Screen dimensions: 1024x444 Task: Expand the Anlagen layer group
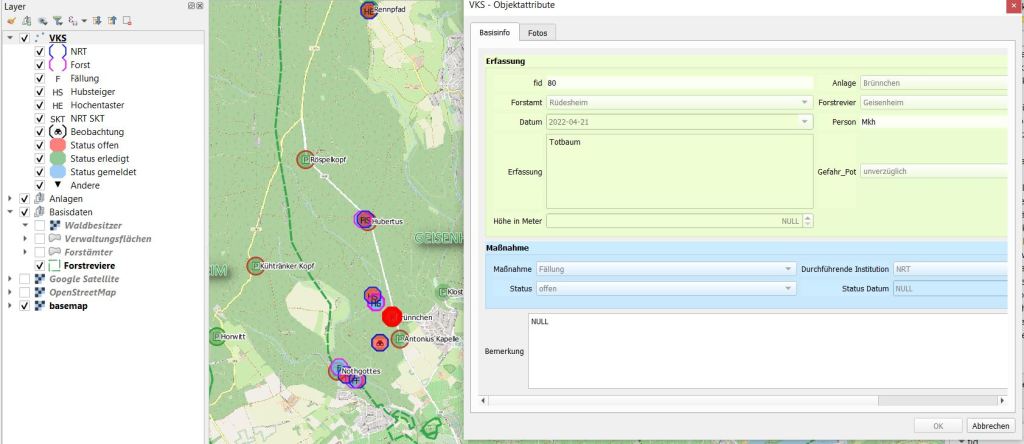(x=10, y=198)
